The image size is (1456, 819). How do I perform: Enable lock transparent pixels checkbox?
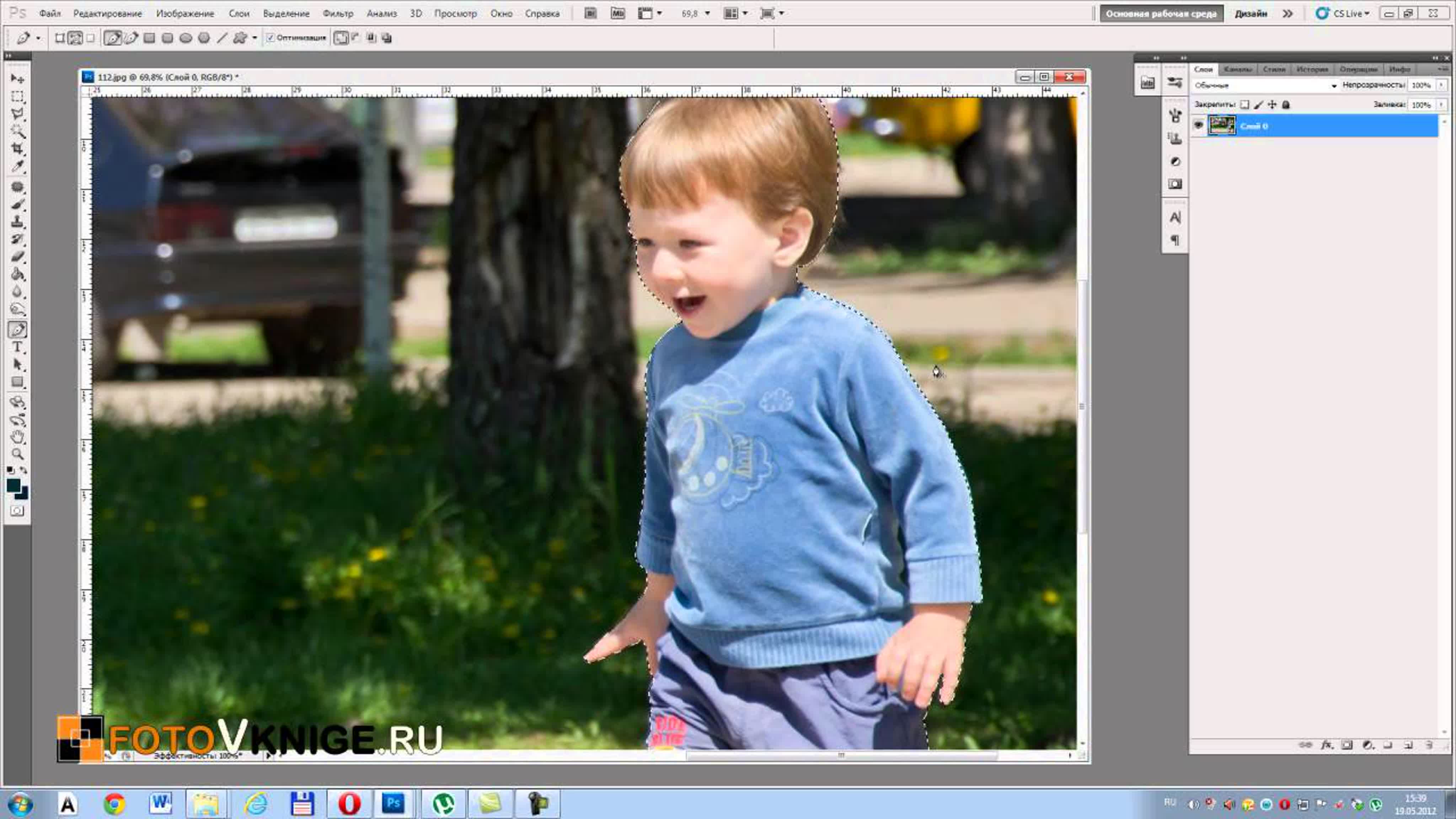pos(1244,105)
